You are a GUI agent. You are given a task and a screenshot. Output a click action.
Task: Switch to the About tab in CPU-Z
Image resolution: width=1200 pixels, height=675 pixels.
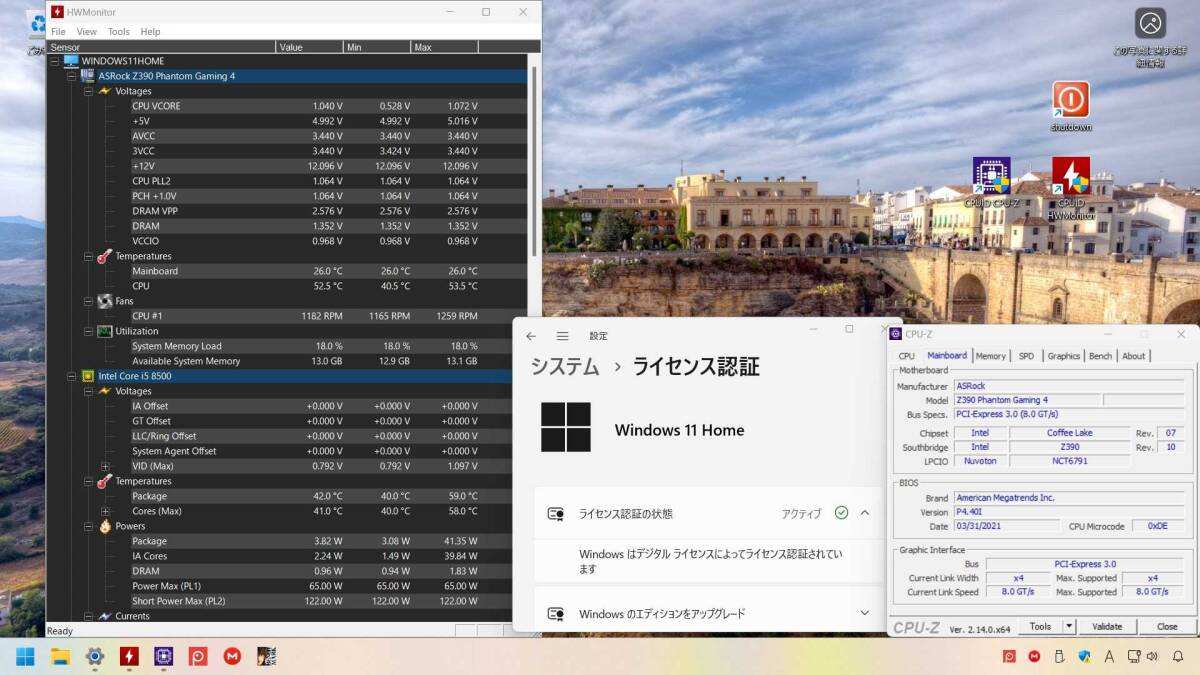pyautogui.click(x=1133, y=356)
